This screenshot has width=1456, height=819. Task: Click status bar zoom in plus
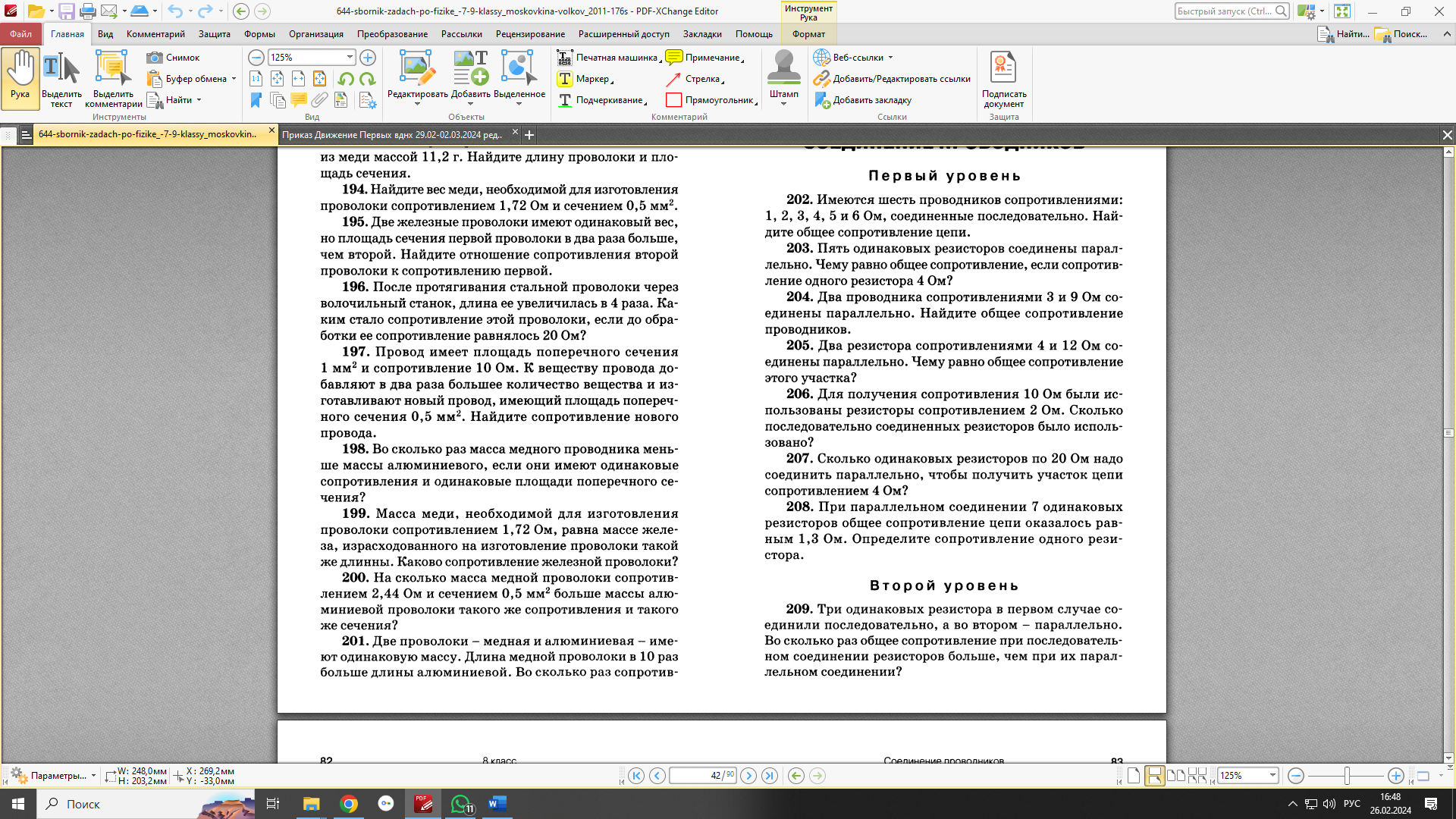1395,776
